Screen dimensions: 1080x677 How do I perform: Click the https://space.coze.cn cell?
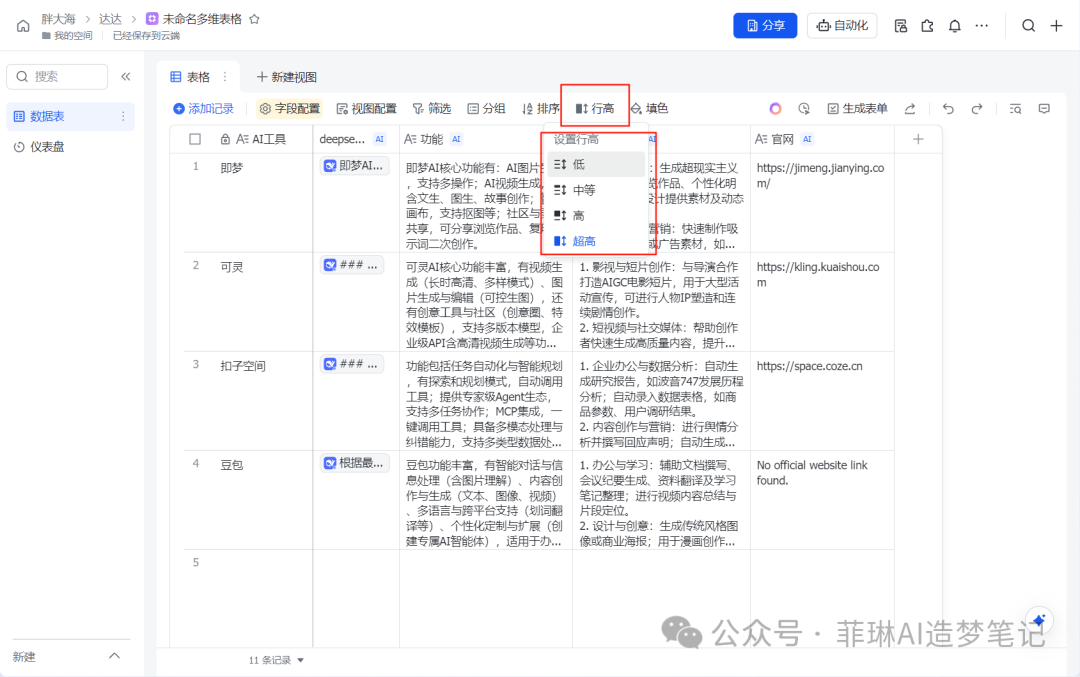[822, 401]
